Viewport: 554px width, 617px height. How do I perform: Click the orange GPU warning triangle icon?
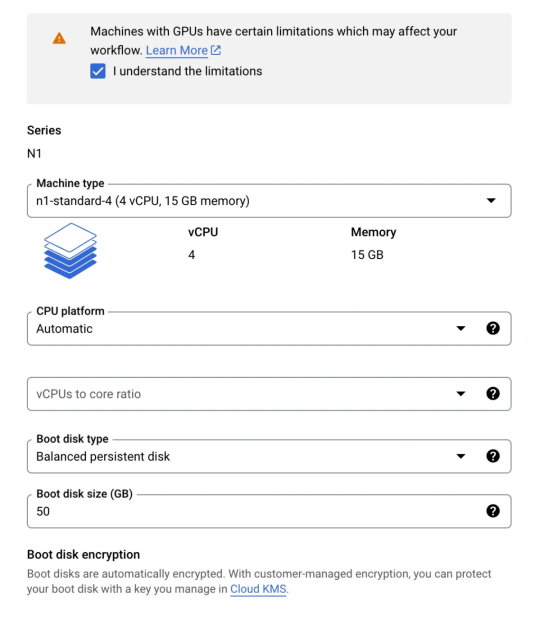coord(59,38)
